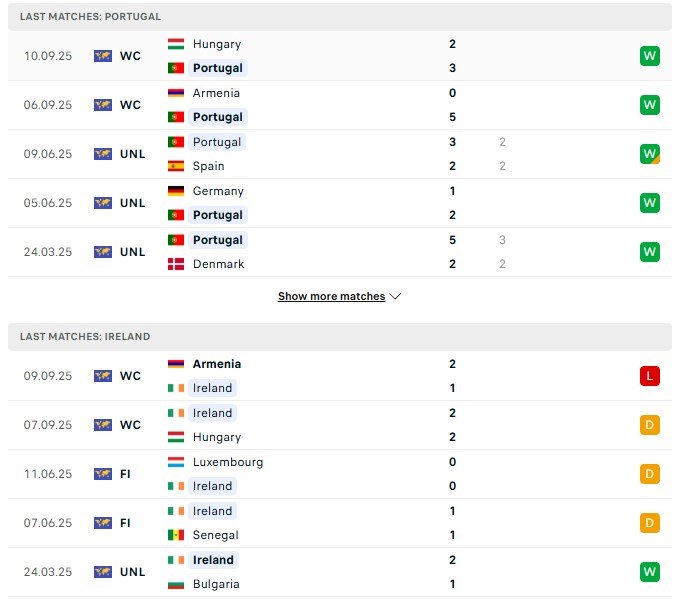Click the WC competition icon for 06.09.25

103,105
